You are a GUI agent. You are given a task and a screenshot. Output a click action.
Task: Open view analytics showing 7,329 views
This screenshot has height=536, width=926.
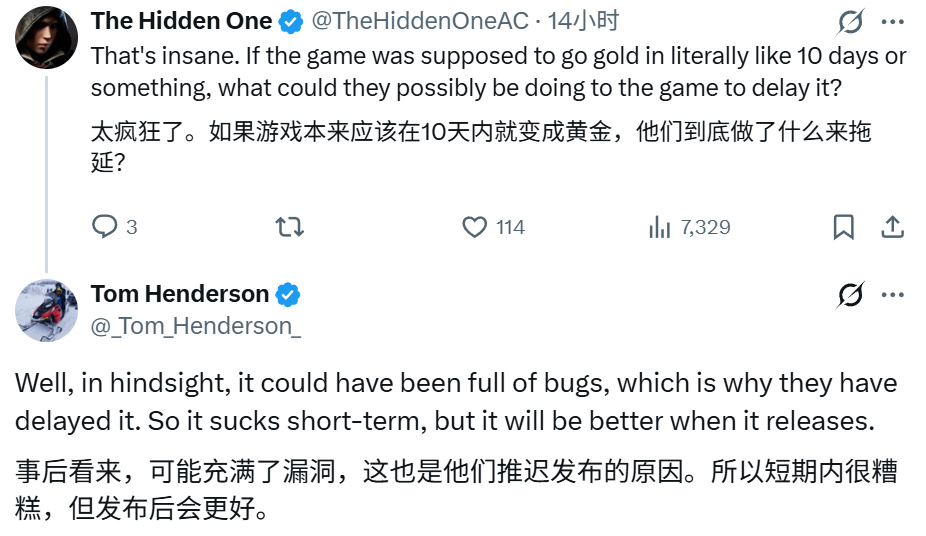tap(660, 228)
